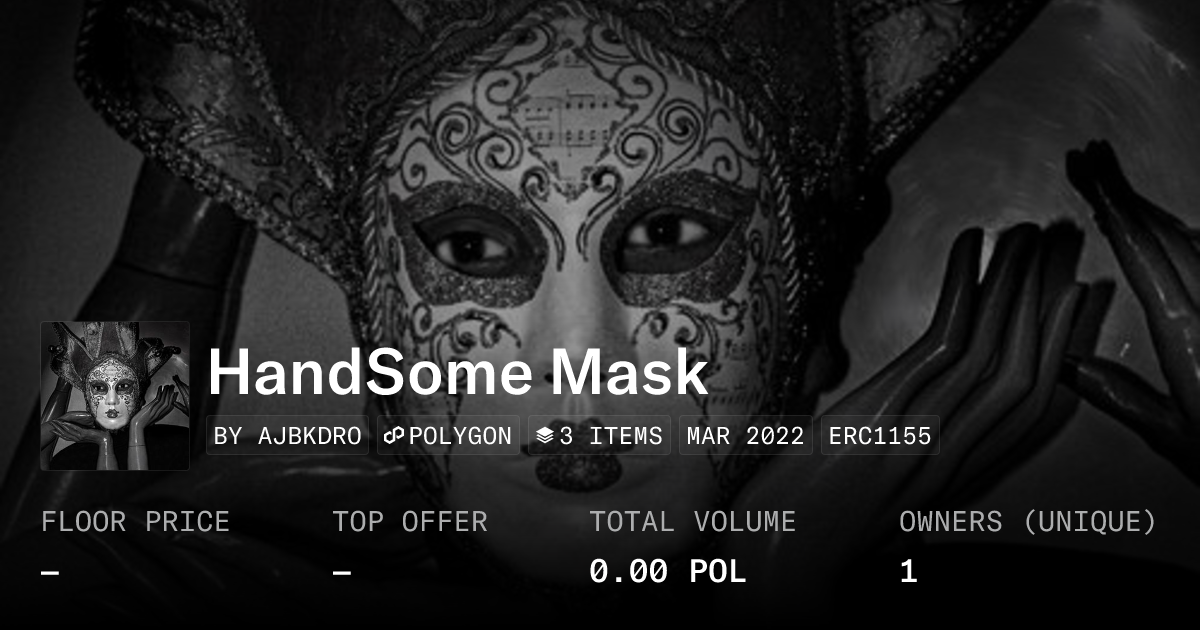Image resolution: width=1200 pixels, height=630 pixels.
Task: Click the OWNERS (UNIQUE) stat label
Action: [1028, 522]
